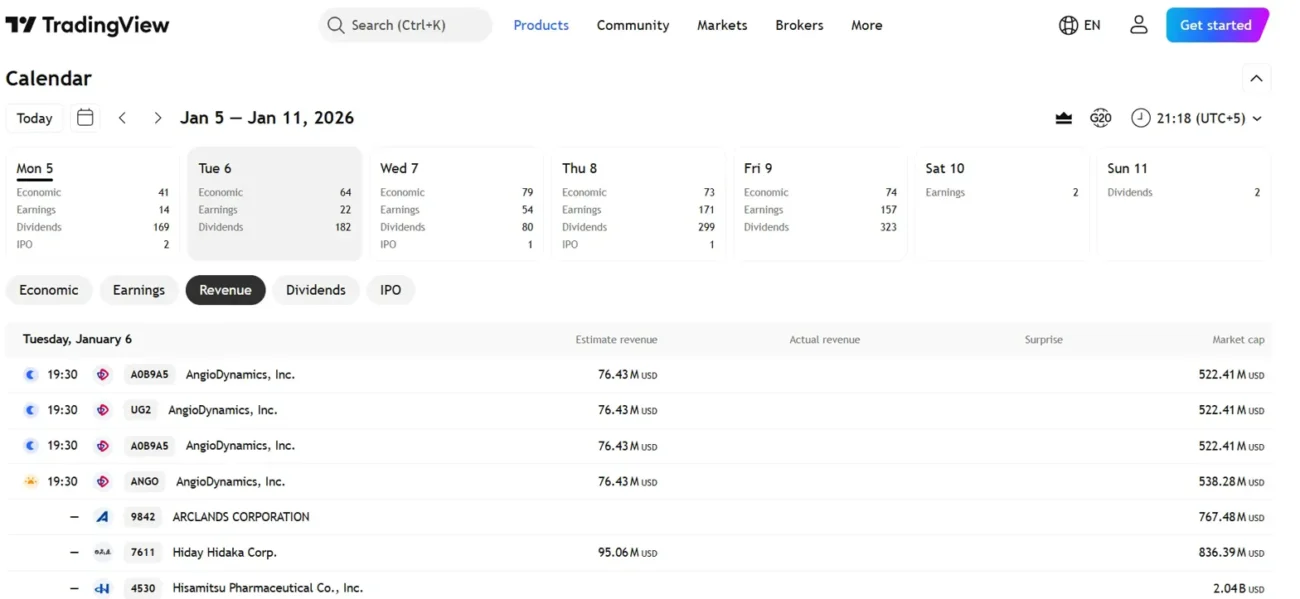Image resolution: width=1300 pixels, height=599 pixels.
Task: Click the crown importance filter icon
Action: [1064, 118]
